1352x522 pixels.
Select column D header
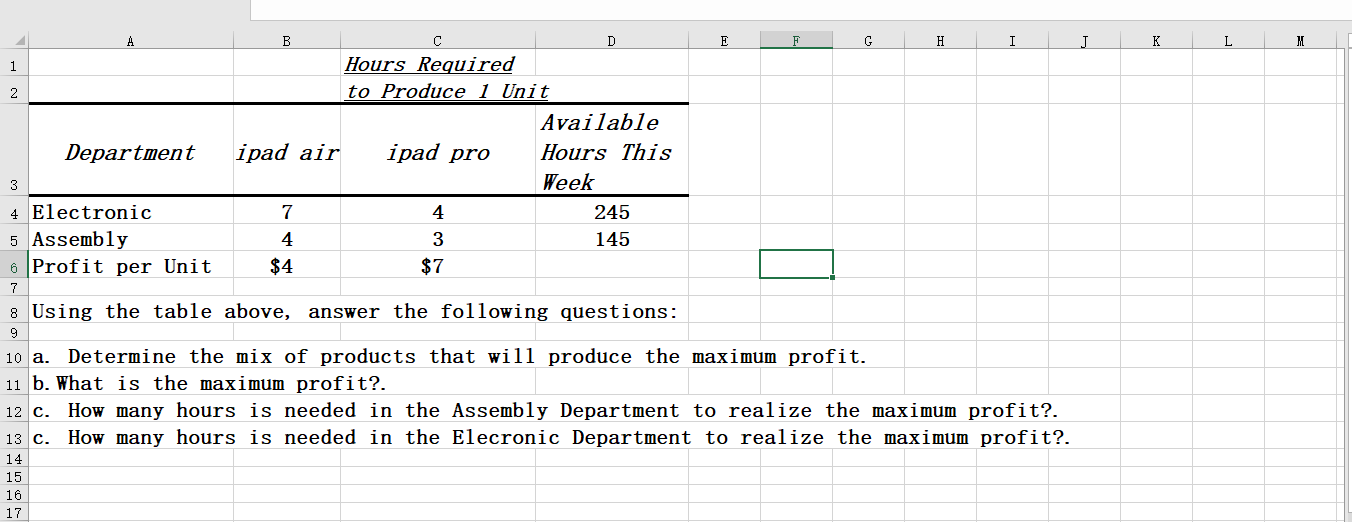[612, 41]
